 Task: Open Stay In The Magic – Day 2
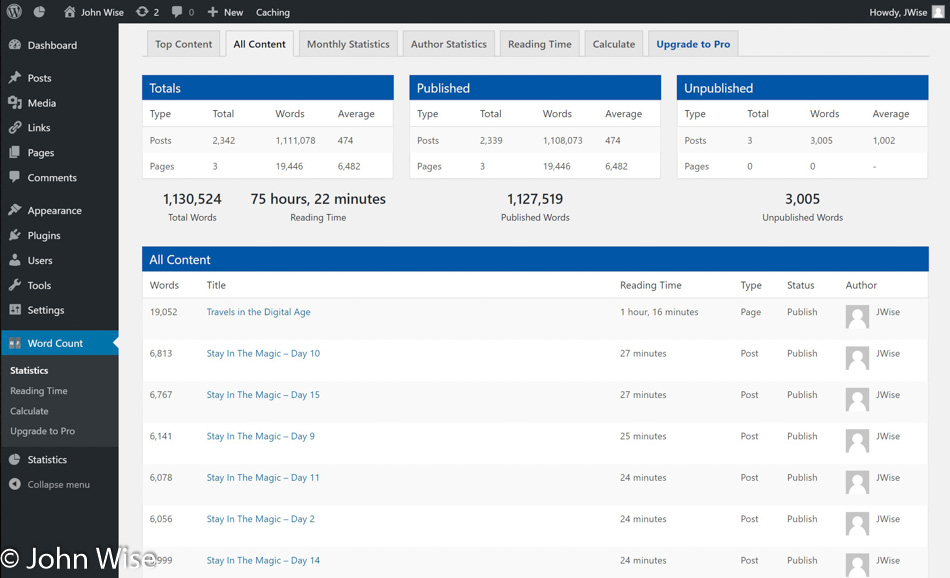coord(261,519)
